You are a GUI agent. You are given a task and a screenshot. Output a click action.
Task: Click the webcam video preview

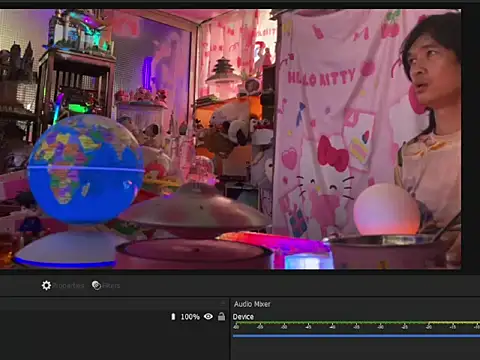coord(230,139)
